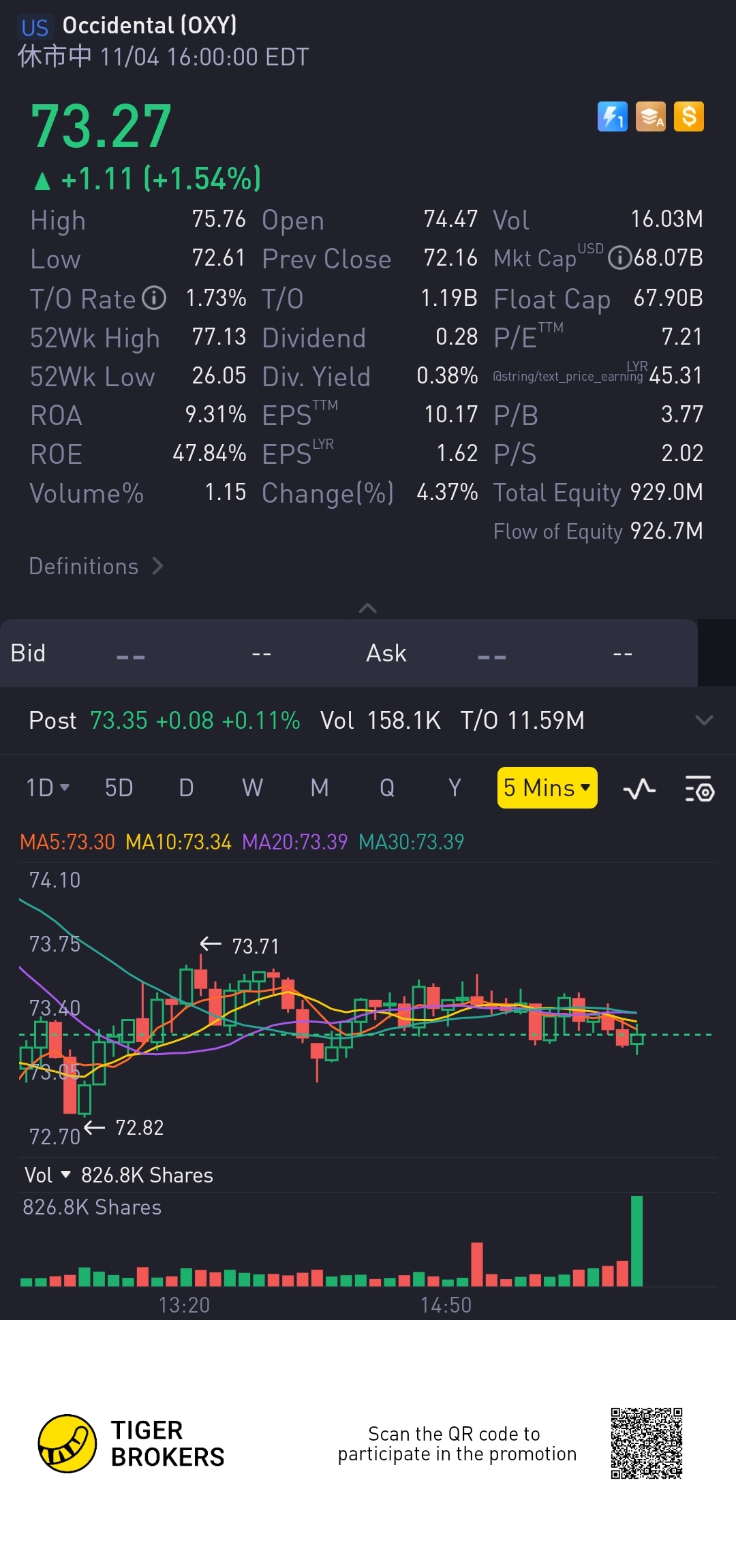This screenshot has height=1568, width=736.
Task: Open the Mkt Cap info icon
Action: tap(619, 258)
